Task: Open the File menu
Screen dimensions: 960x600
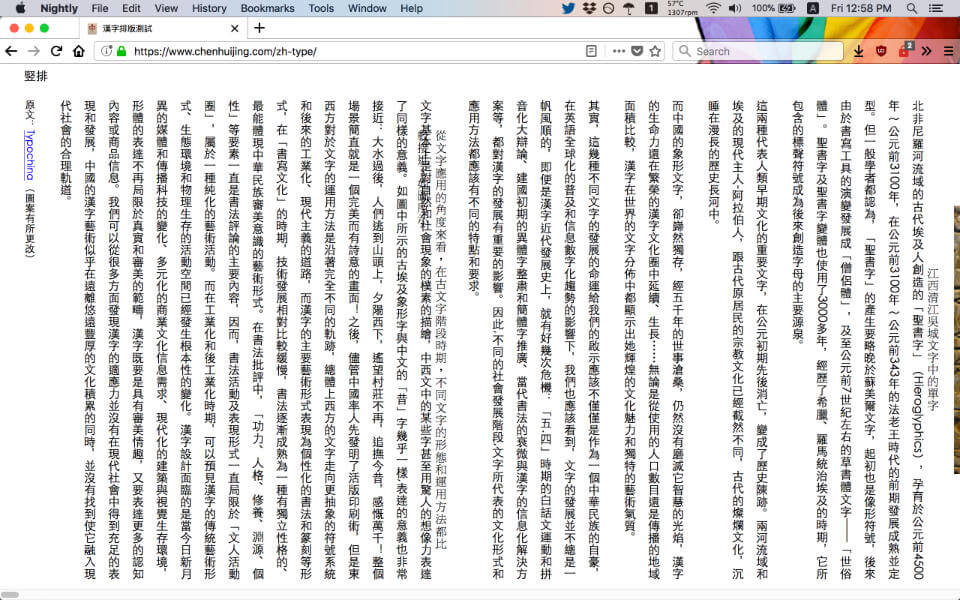Action: [x=99, y=9]
